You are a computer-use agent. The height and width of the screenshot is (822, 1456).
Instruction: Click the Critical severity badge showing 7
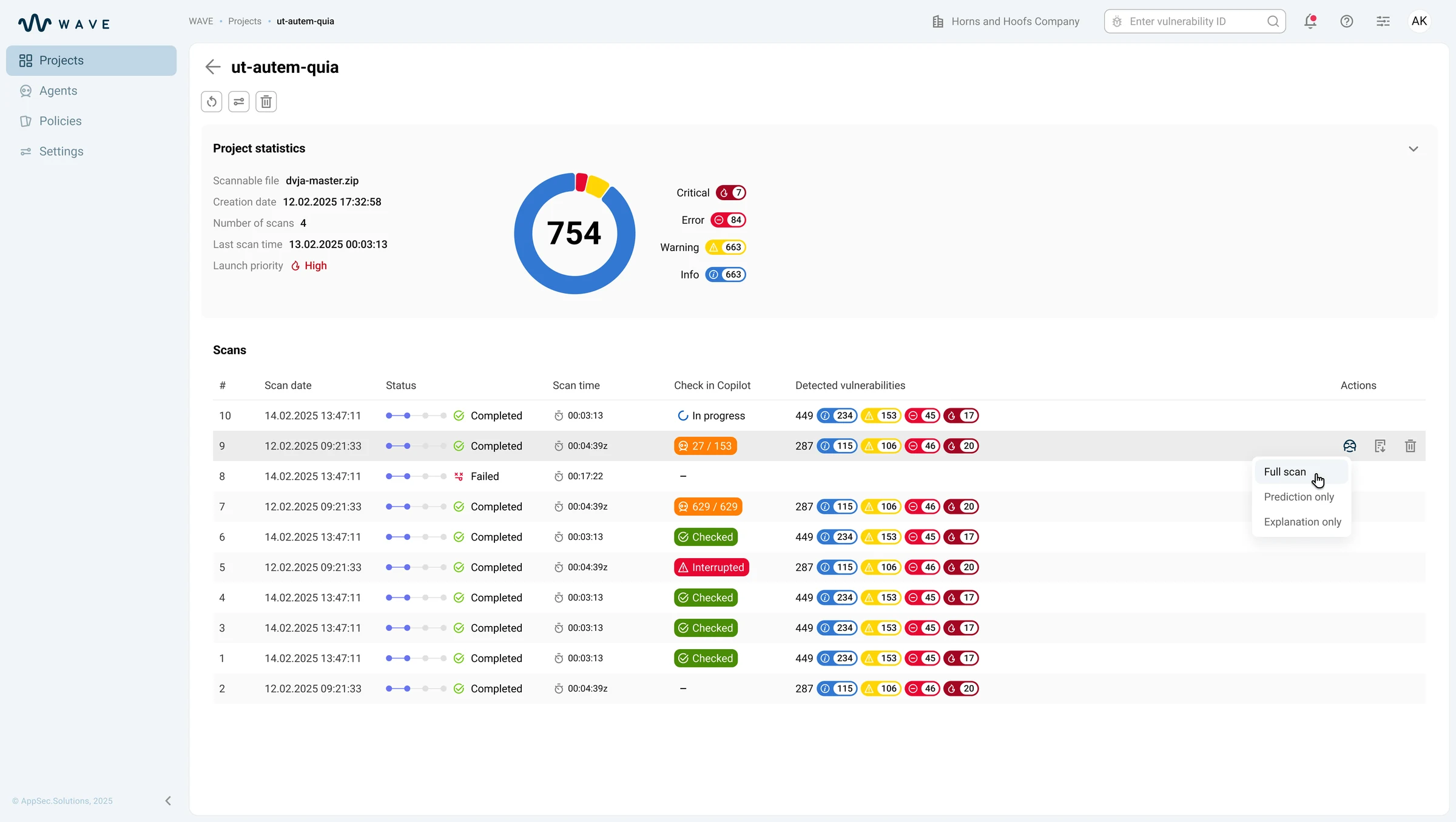[x=731, y=193]
